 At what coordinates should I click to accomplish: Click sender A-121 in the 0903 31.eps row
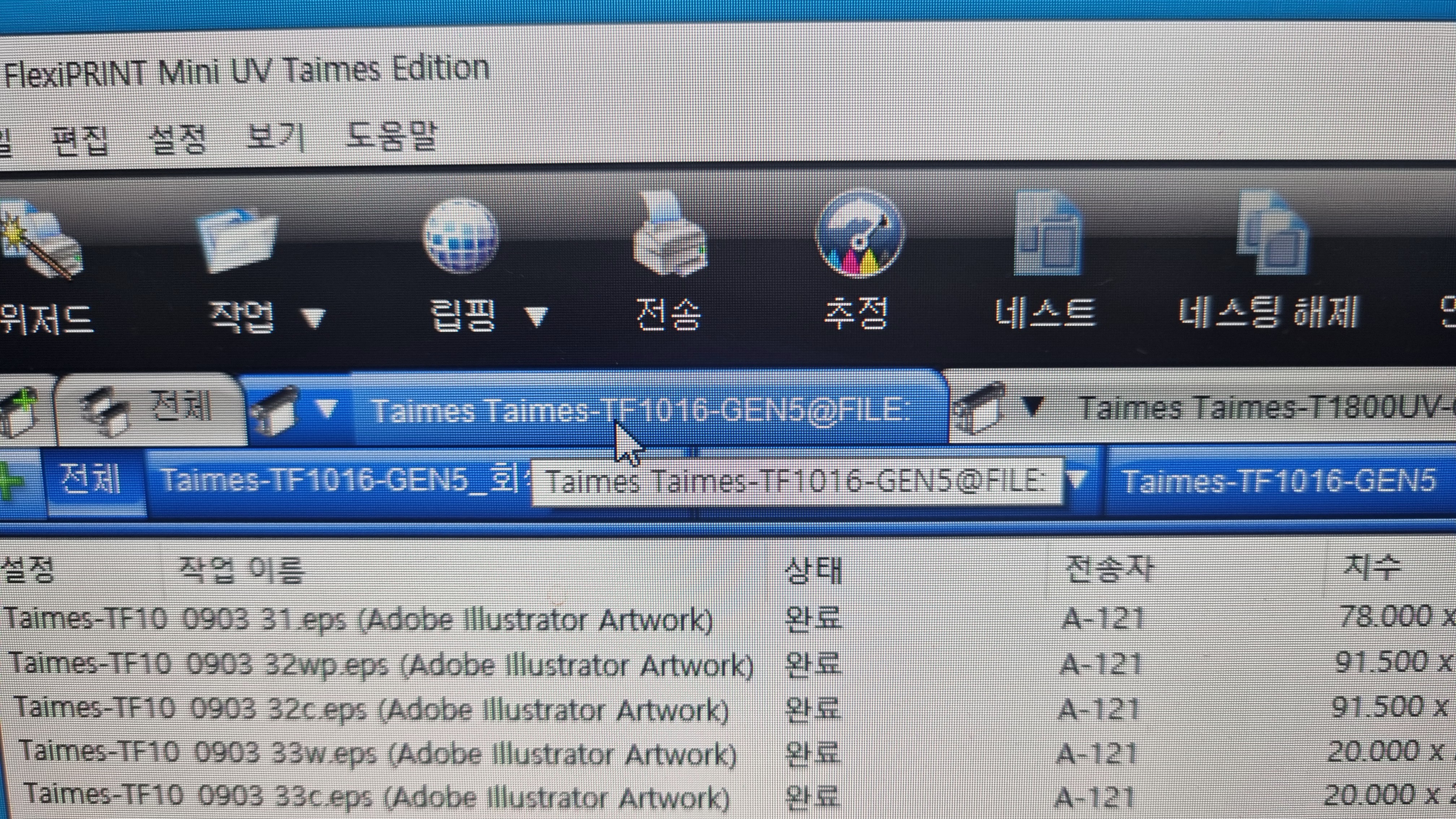[1102, 618]
